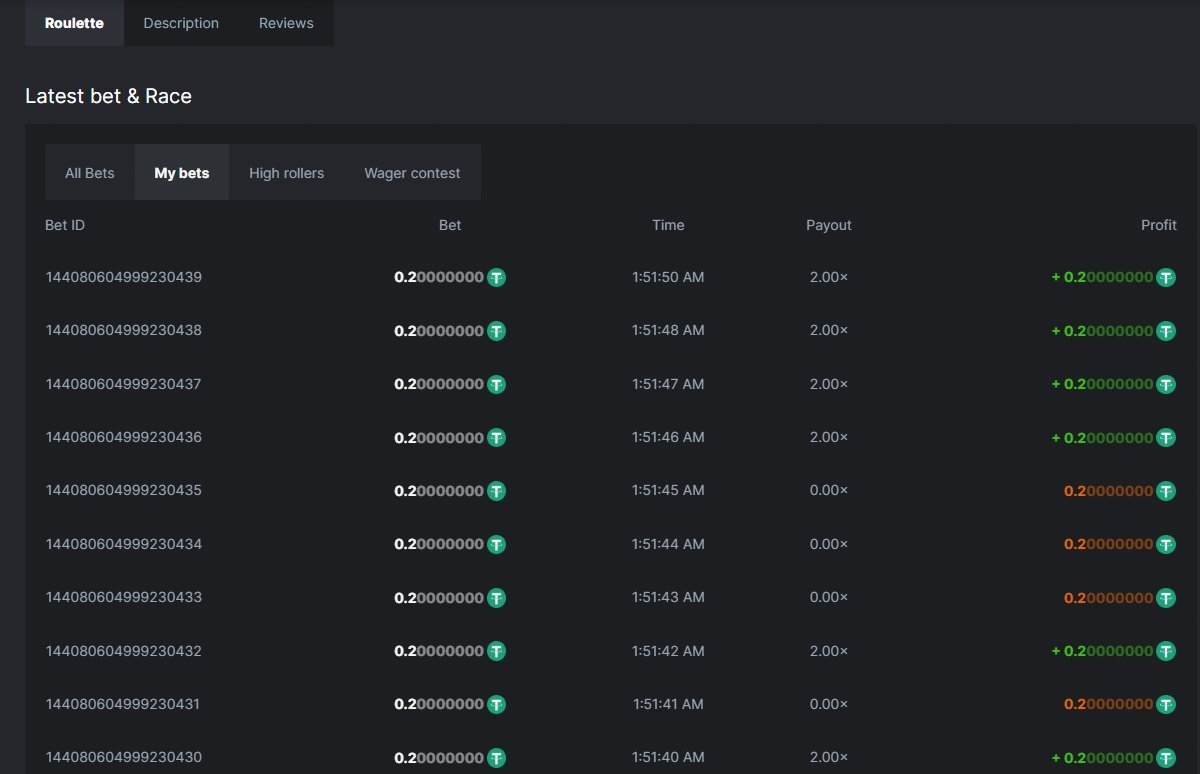This screenshot has height=774, width=1200.
Task: Open the Wager contest tab
Action: [412, 173]
